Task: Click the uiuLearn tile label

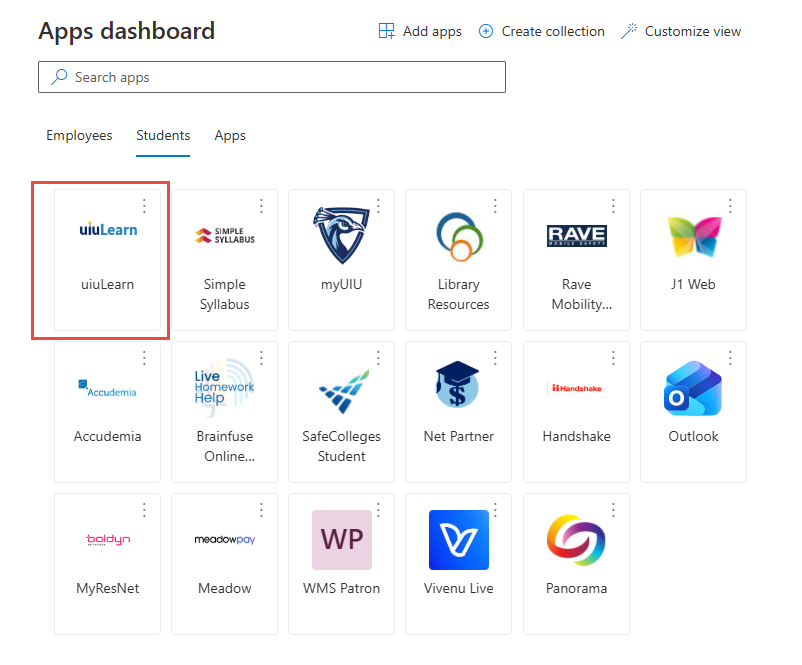Action: tap(107, 284)
